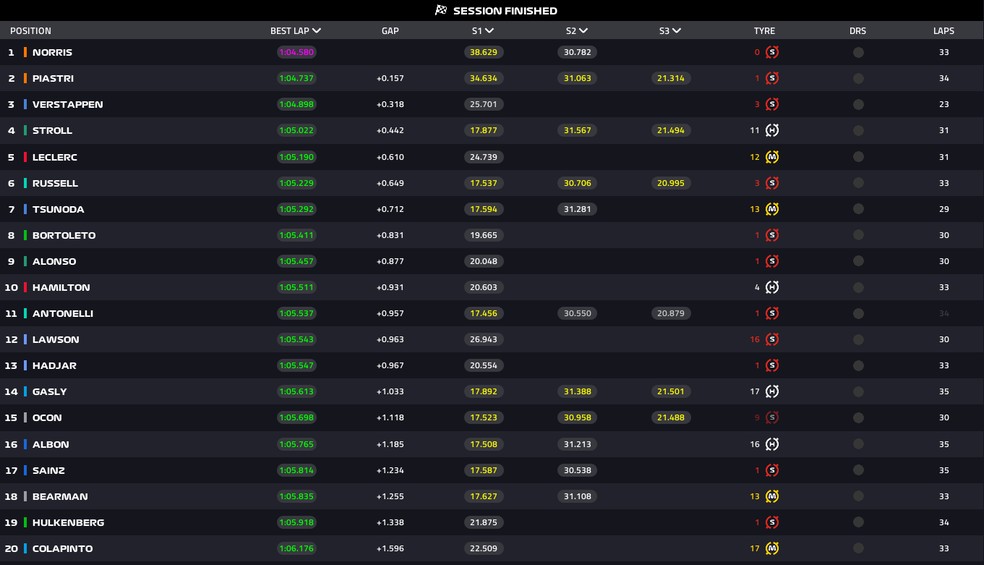Image resolution: width=984 pixels, height=565 pixels.
Task: Click Leclerc's medium tyre icon
Action: pyautogui.click(x=772, y=157)
